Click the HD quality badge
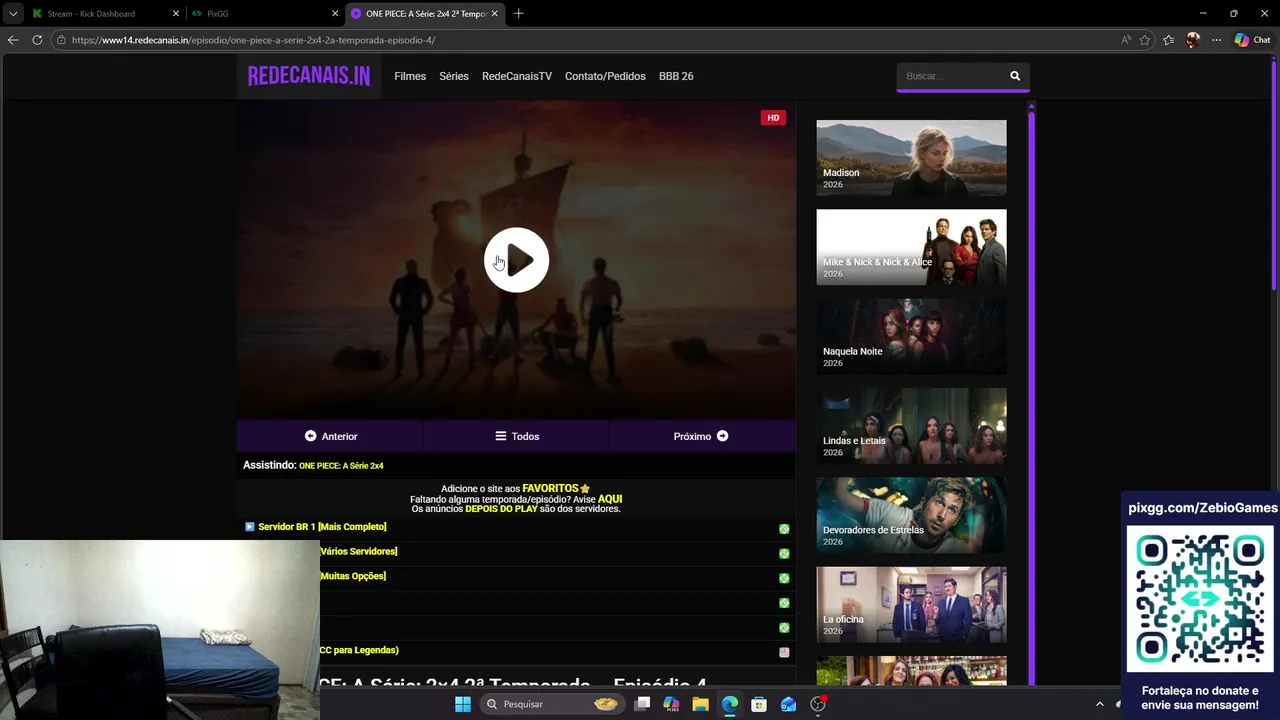The width and height of the screenshot is (1280, 720). coord(773,118)
